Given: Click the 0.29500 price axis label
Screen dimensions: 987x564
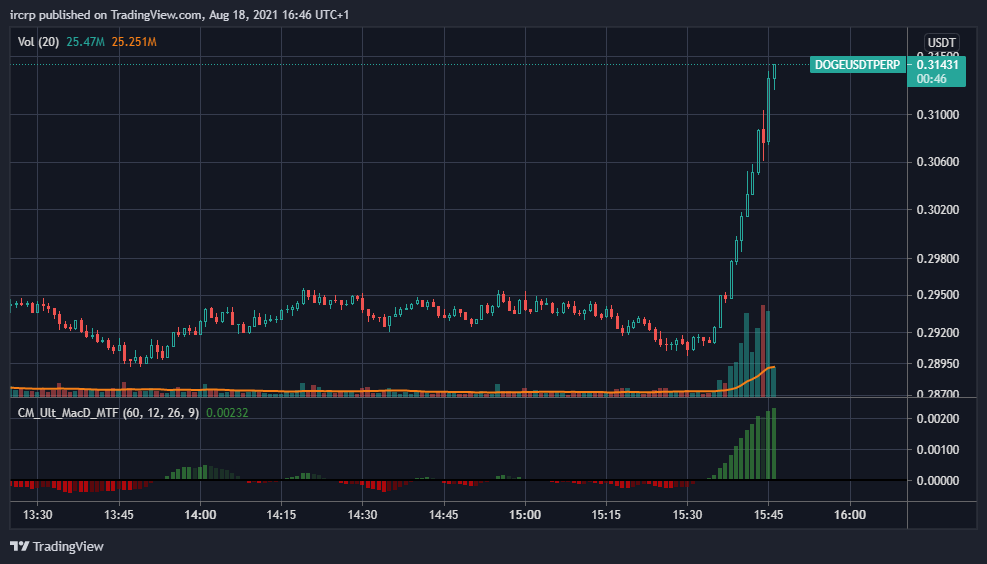Looking at the screenshot, I should pyautogui.click(x=938, y=295).
